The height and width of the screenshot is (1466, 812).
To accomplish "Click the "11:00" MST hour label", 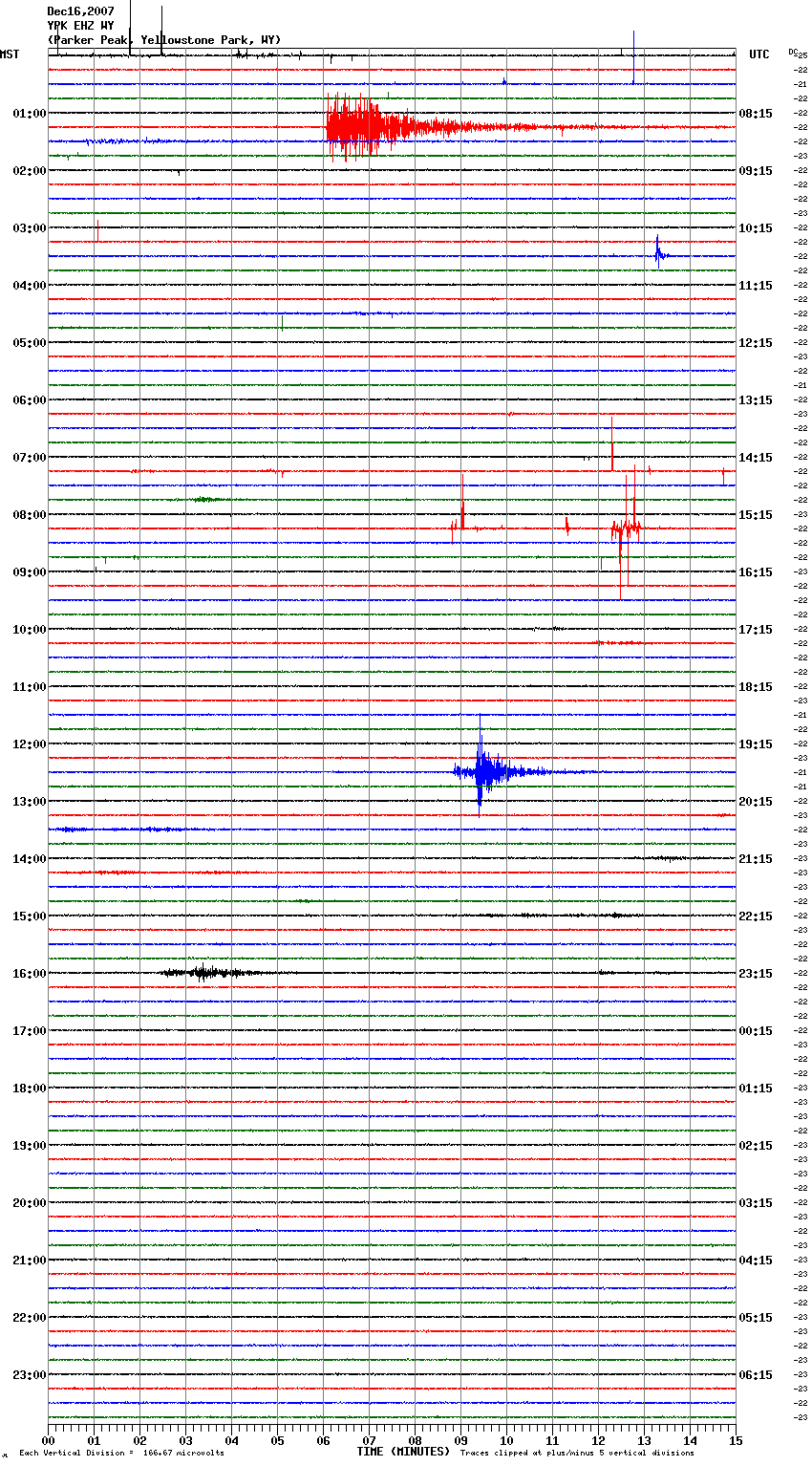I will 30,687.
